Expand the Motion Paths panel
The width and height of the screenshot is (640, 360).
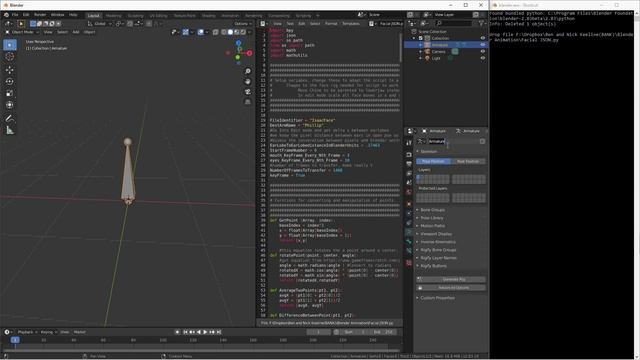[x=433, y=226]
